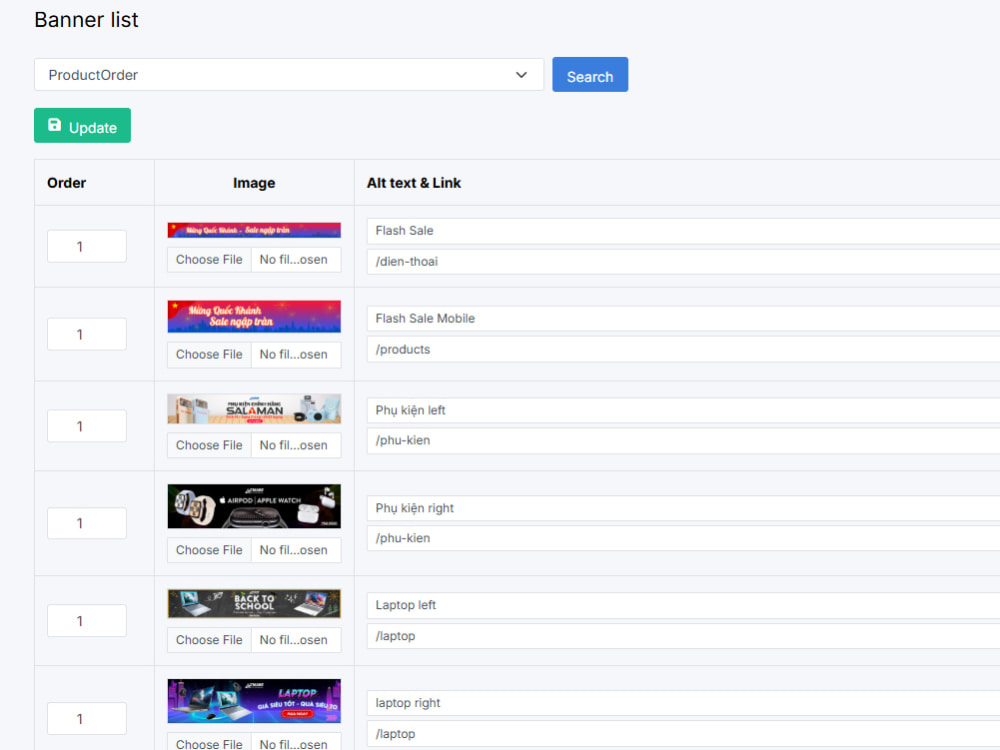
Task: Edit the 'Flash Sale' alt text field
Action: click(x=683, y=231)
